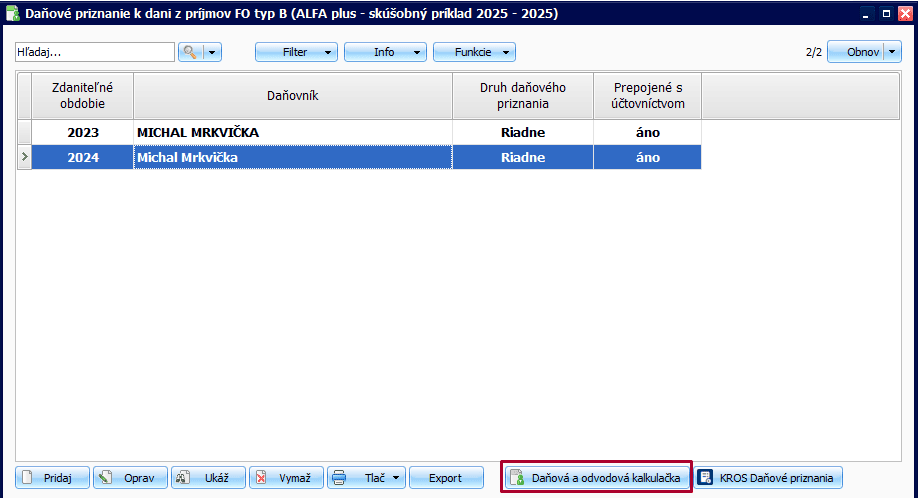Screen dimensions: 918x498
Task: Type in the Hľadaj search field
Action: tap(95, 52)
